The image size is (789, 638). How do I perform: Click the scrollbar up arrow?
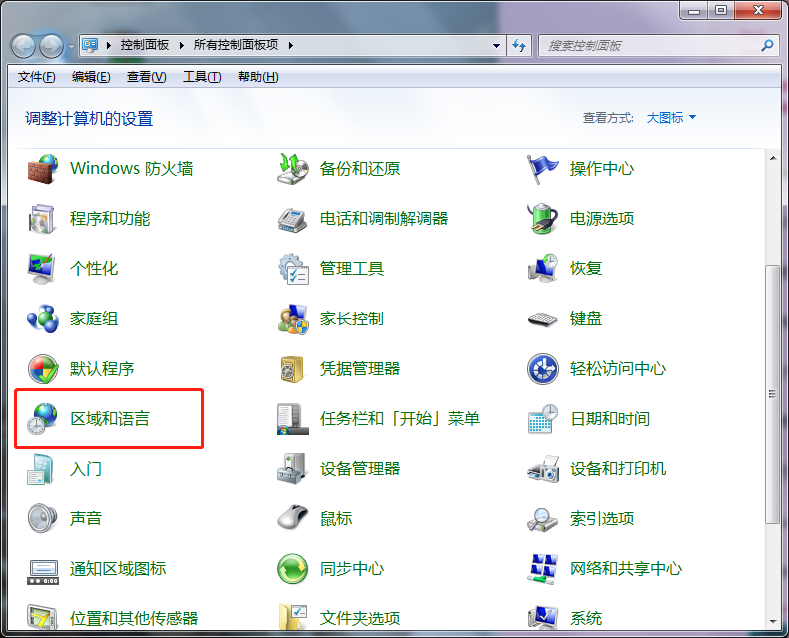click(x=772, y=158)
